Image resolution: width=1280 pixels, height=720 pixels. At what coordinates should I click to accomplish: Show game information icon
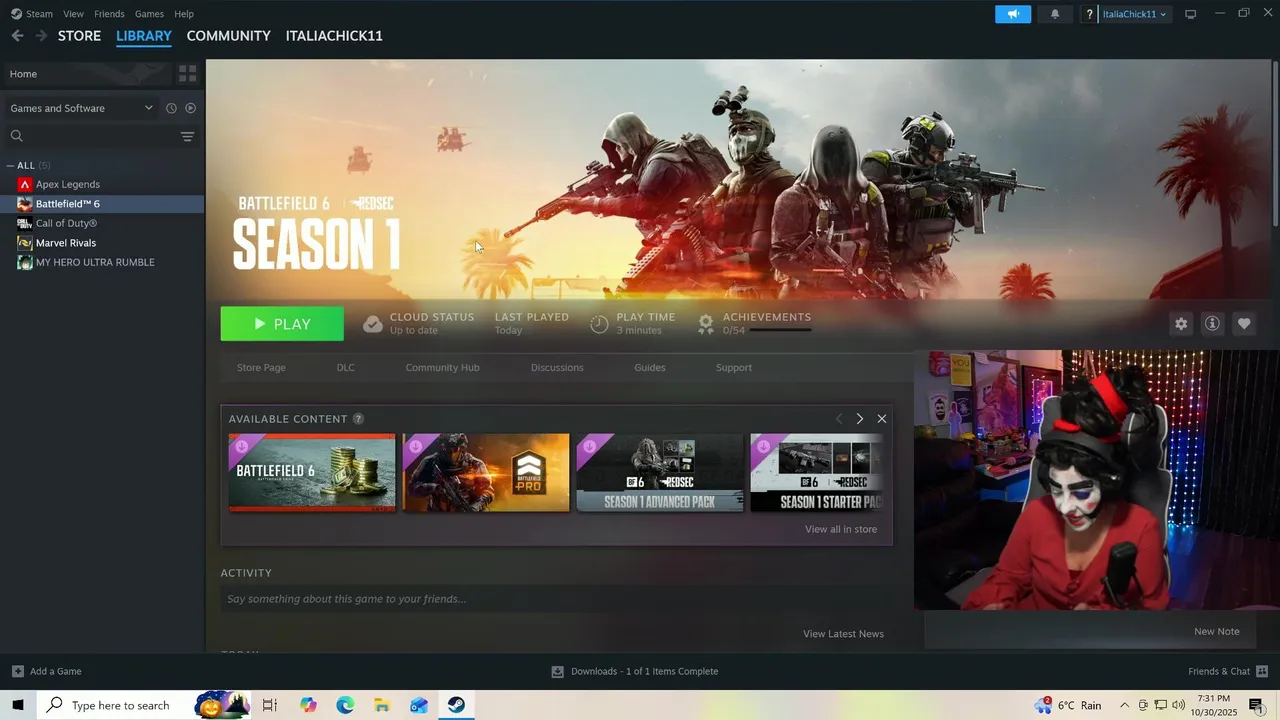click(1212, 324)
